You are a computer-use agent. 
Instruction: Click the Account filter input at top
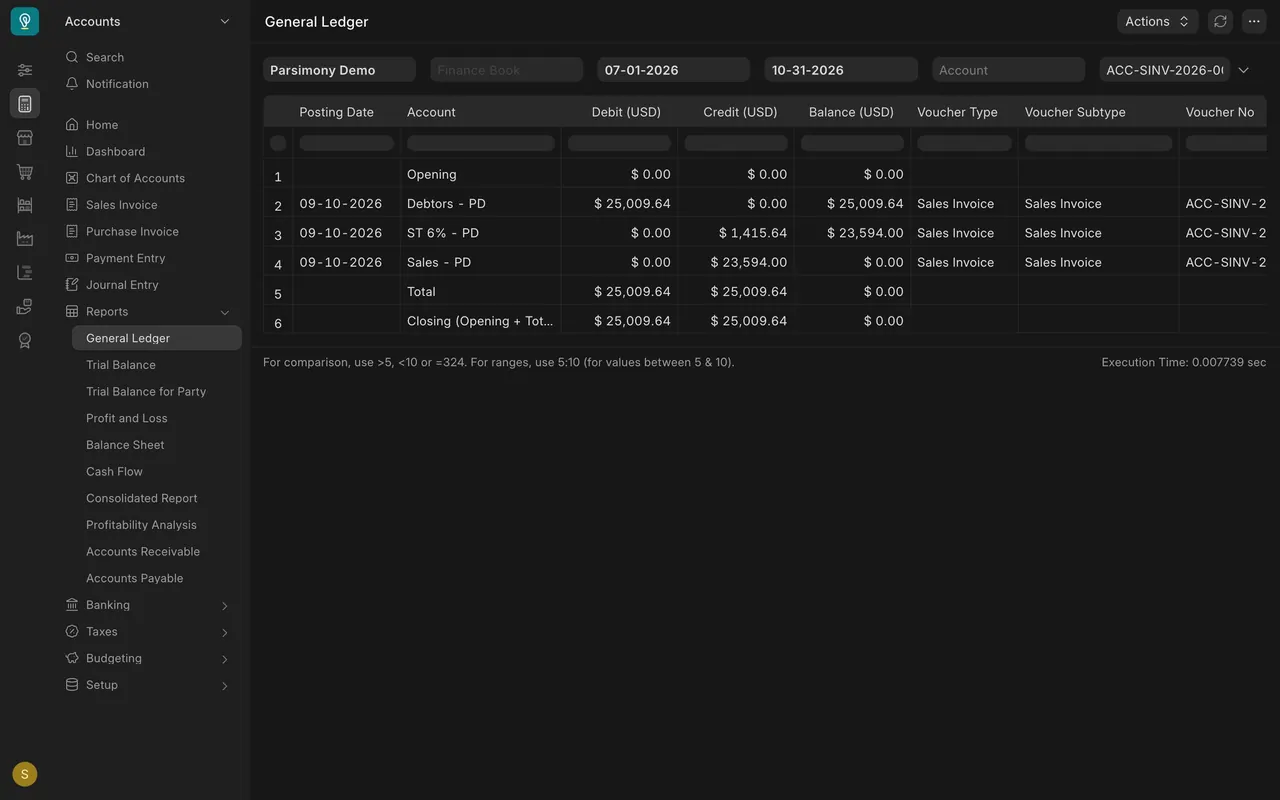pos(1008,70)
